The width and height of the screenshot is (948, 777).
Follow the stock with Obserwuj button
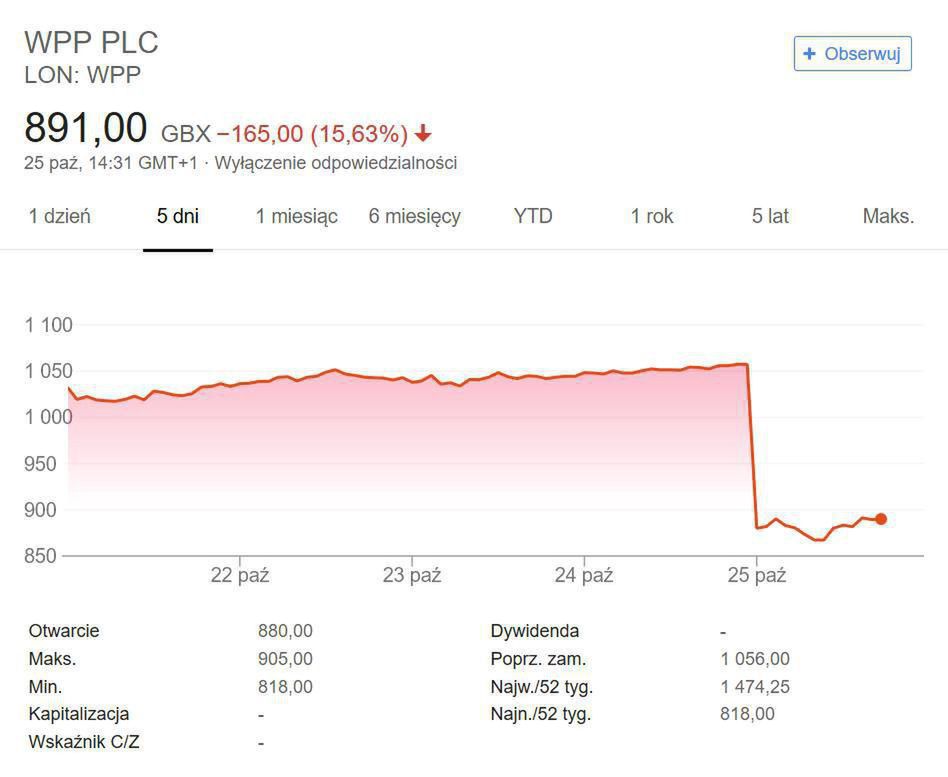click(852, 54)
